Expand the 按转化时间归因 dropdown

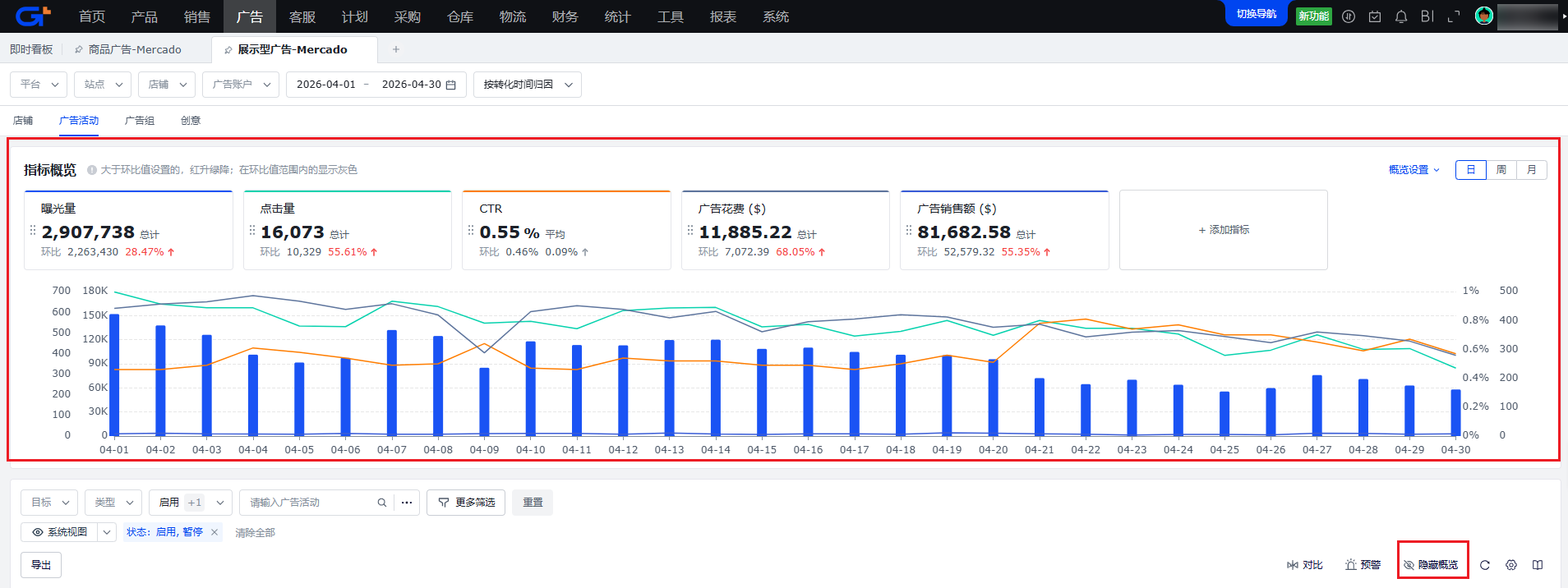(528, 85)
